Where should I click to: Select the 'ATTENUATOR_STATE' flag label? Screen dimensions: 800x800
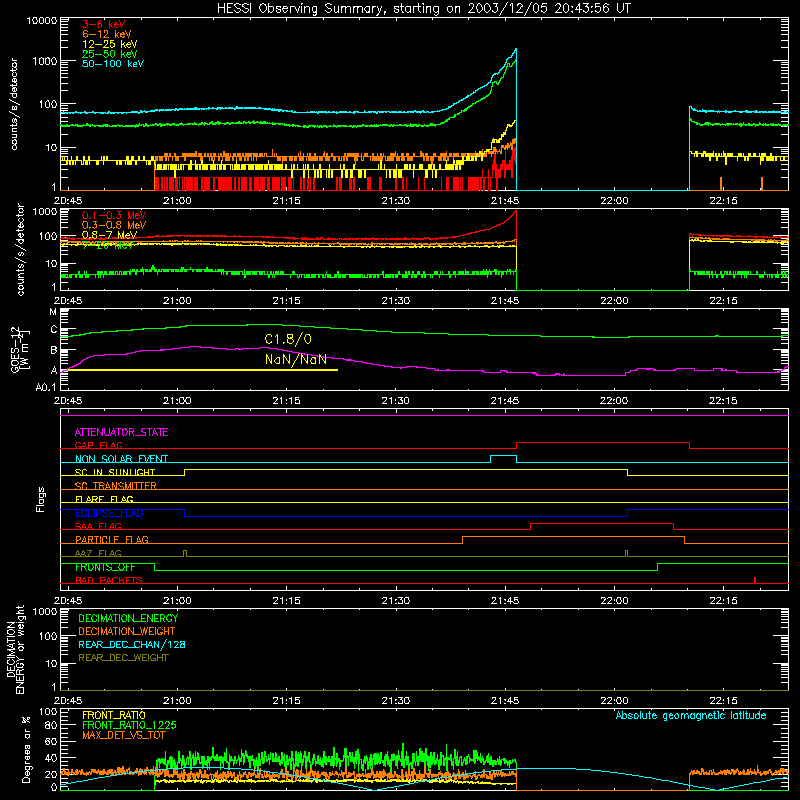tap(121, 433)
